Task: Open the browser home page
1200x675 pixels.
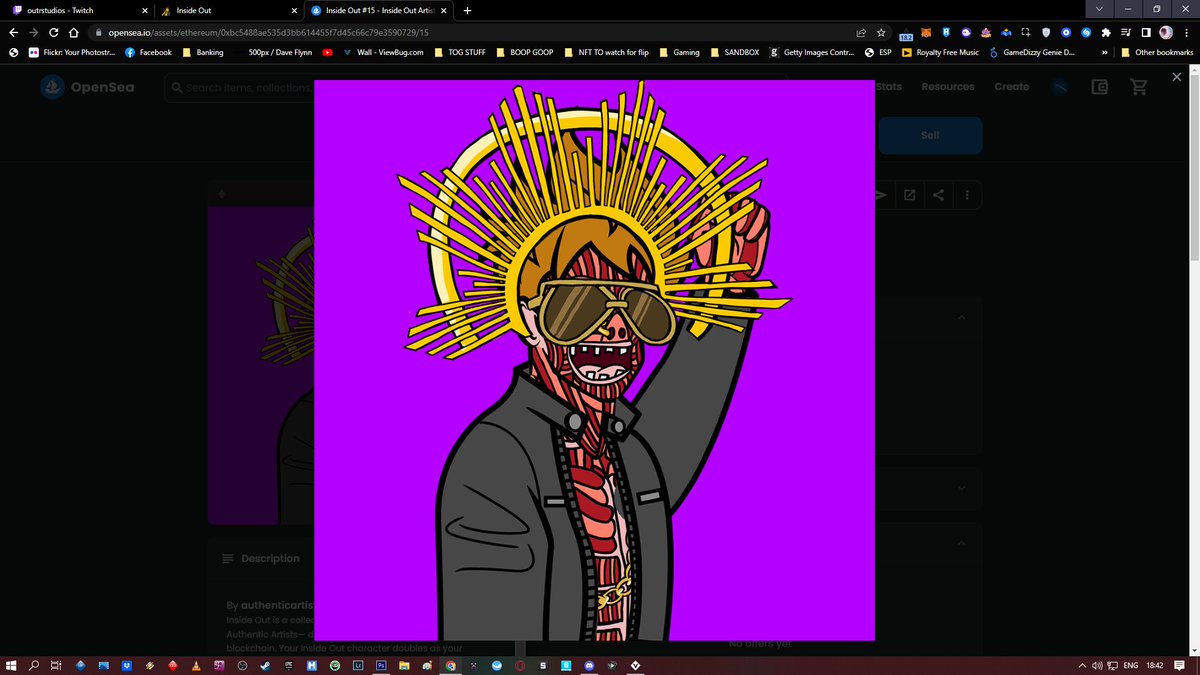Action: [75, 32]
